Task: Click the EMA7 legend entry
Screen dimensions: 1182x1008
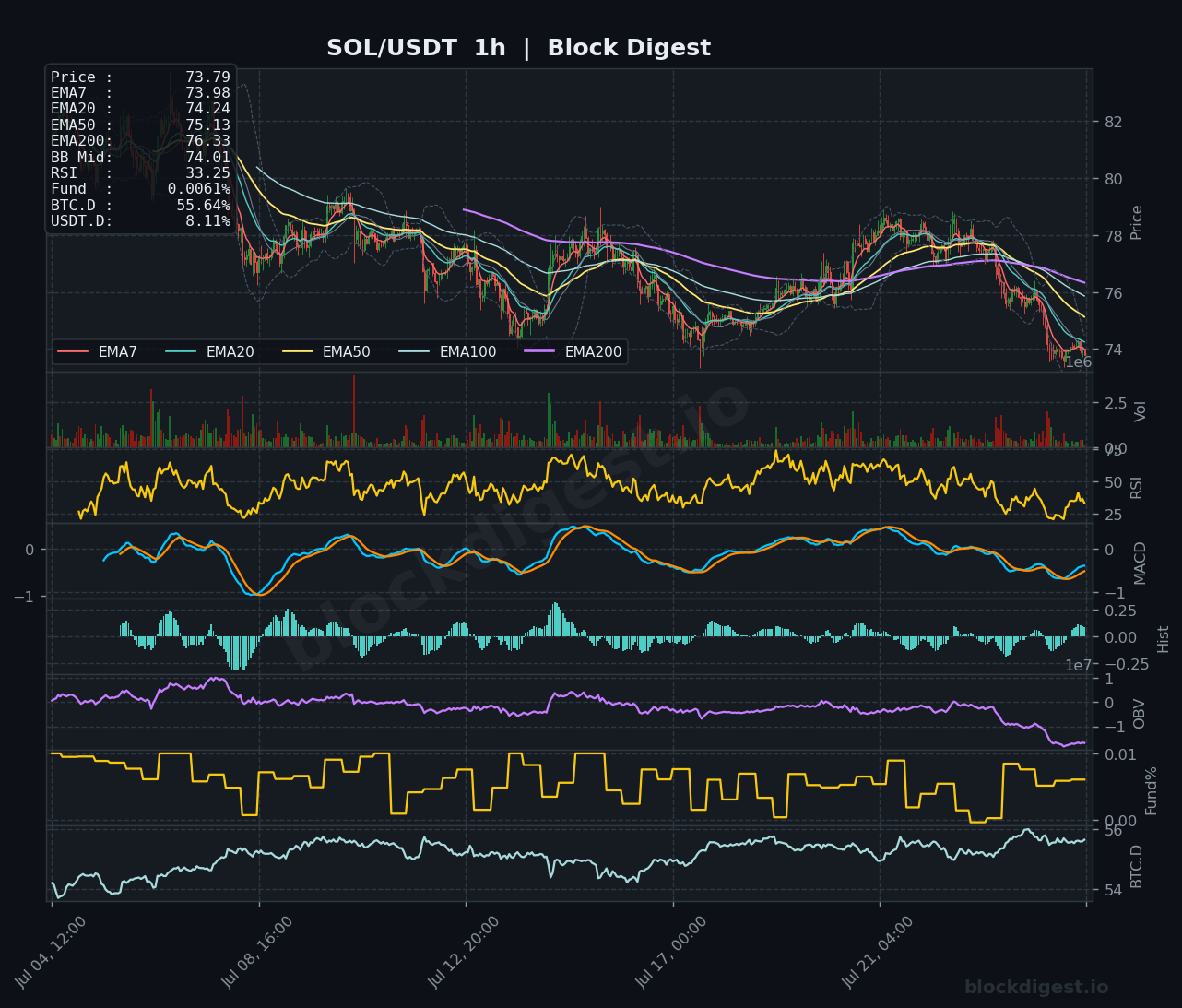Action: [x=98, y=351]
